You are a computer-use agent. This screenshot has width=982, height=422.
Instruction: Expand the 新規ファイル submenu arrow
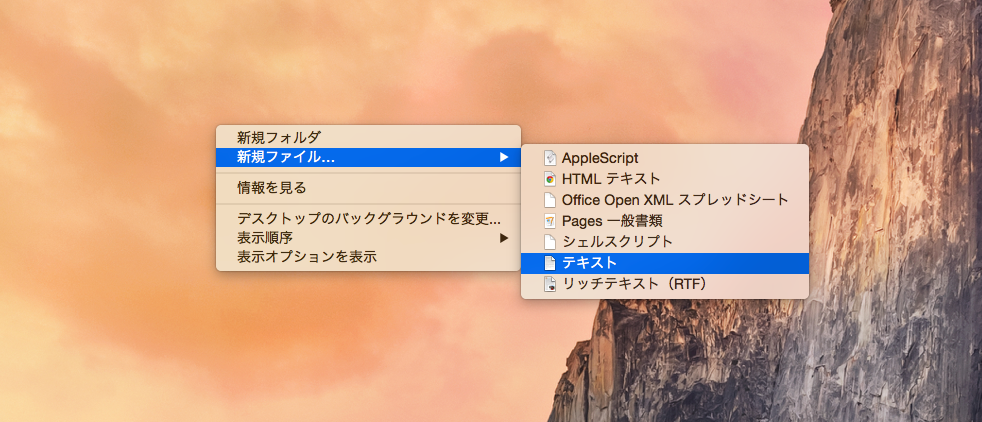pos(504,157)
